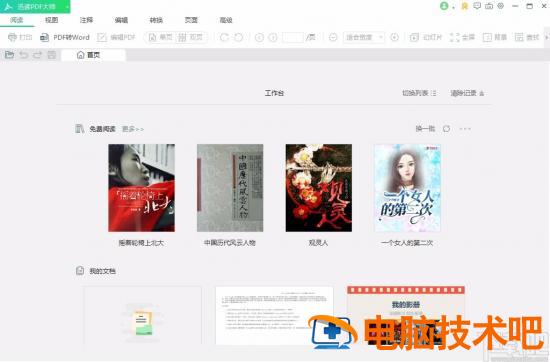This screenshot has height=362, width=550.
Task: Click the PDF转Word convert icon
Action: click(x=44, y=37)
